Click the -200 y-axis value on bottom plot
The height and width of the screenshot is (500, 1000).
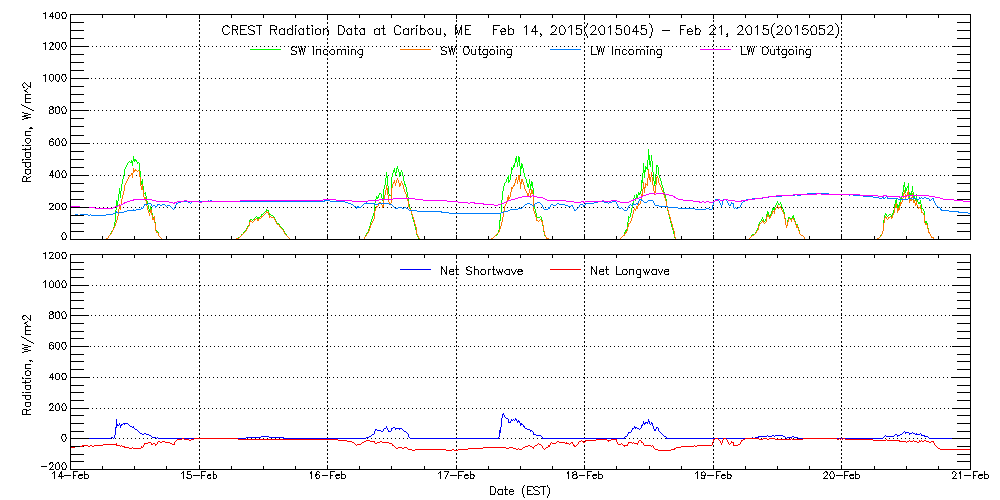pyautogui.click(x=50, y=465)
